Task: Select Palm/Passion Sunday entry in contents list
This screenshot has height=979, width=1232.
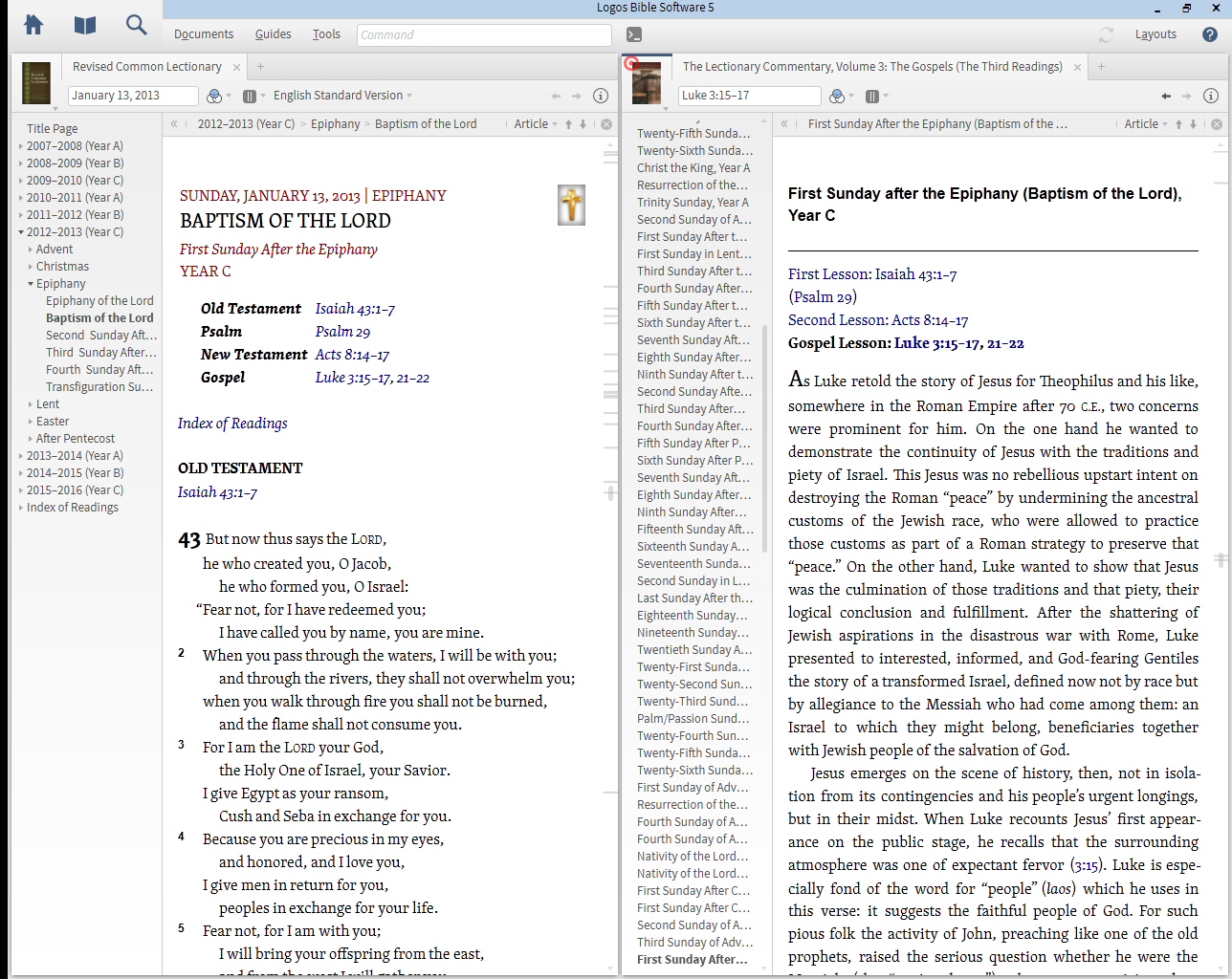Action: 693,719
